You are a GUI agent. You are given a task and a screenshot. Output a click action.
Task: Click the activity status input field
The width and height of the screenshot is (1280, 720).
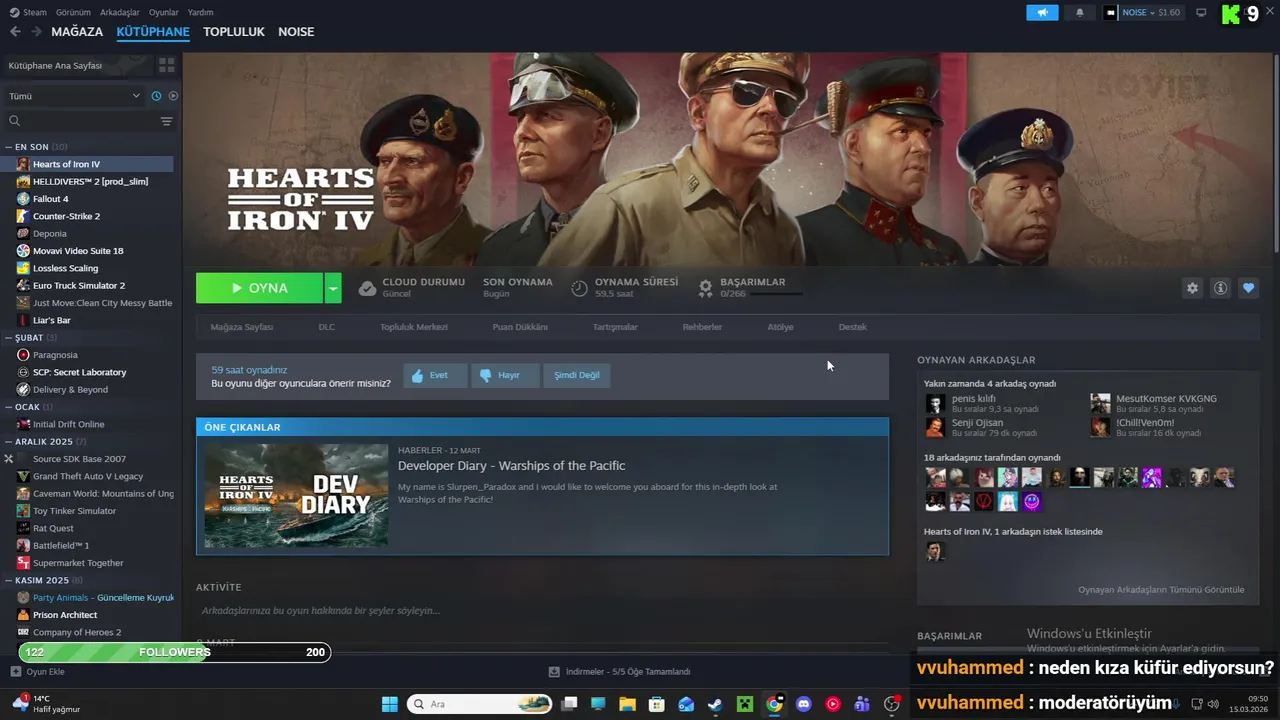click(541, 610)
